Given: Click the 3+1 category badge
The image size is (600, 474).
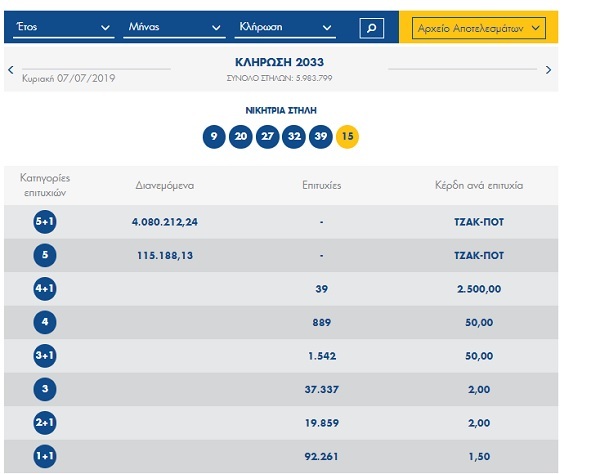Looking at the screenshot, I should (x=44, y=355).
